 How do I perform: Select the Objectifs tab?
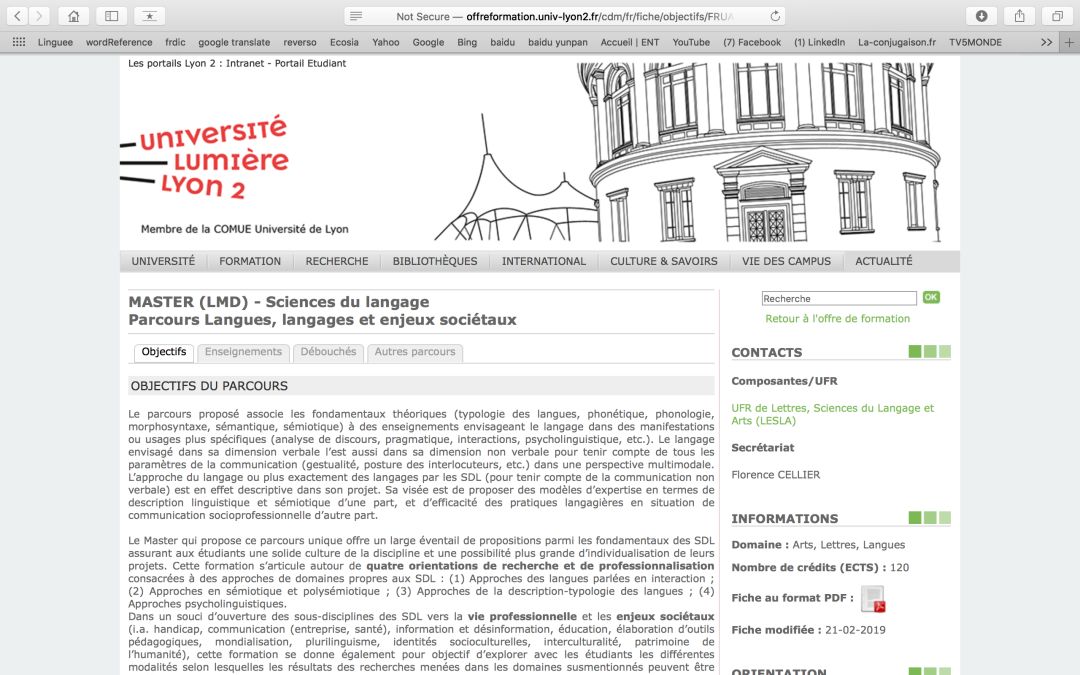pyautogui.click(x=164, y=352)
